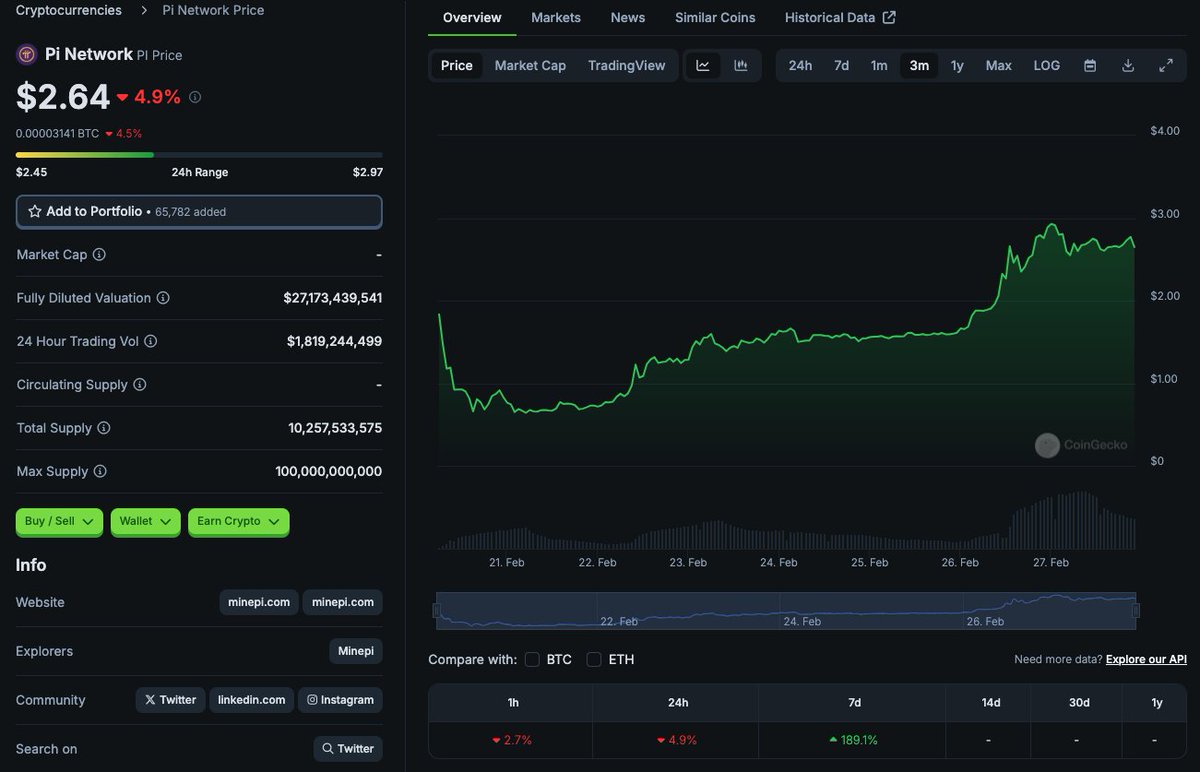This screenshot has height=772, width=1200.
Task: Open first minepi.com website link
Action: [x=259, y=602]
